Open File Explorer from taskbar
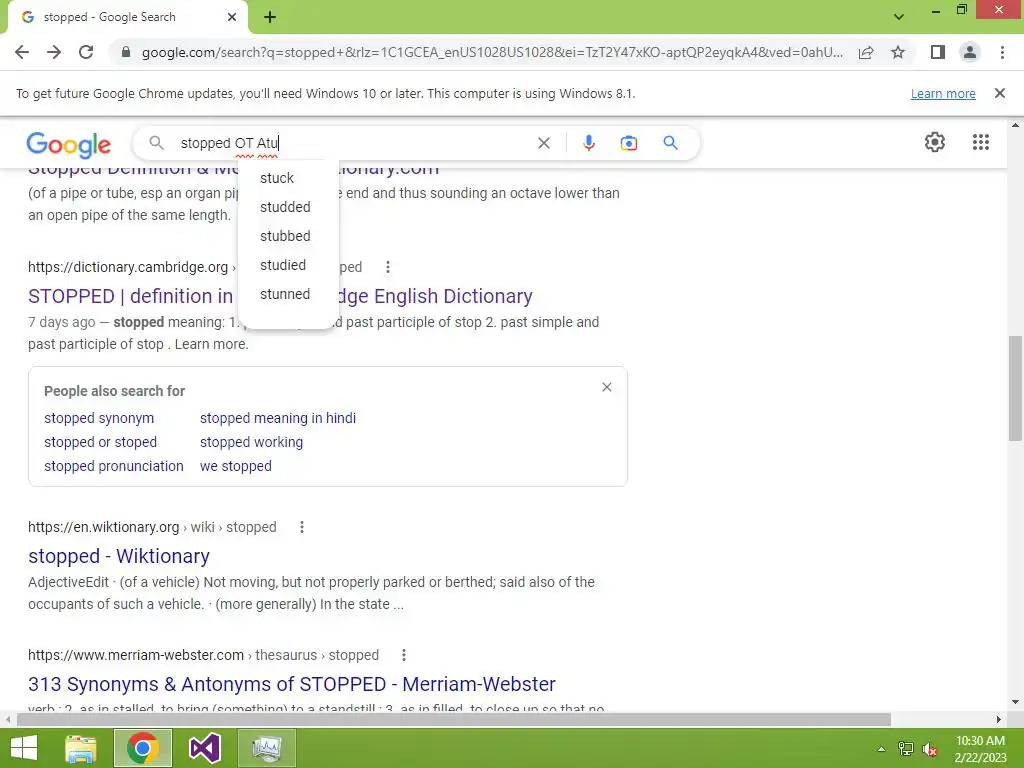The width and height of the screenshot is (1024, 768). click(x=81, y=748)
